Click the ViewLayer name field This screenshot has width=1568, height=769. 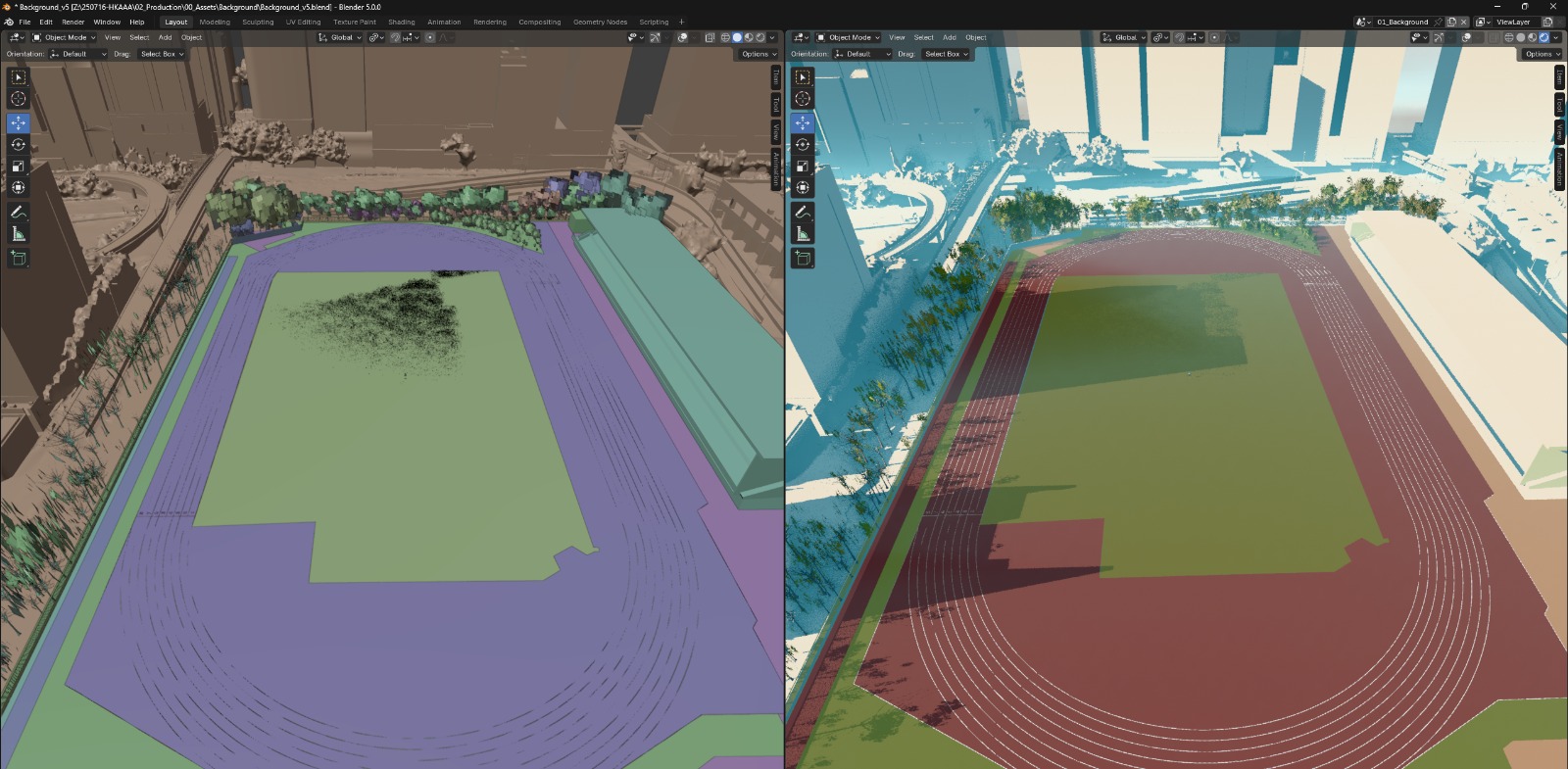coord(1514,22)
